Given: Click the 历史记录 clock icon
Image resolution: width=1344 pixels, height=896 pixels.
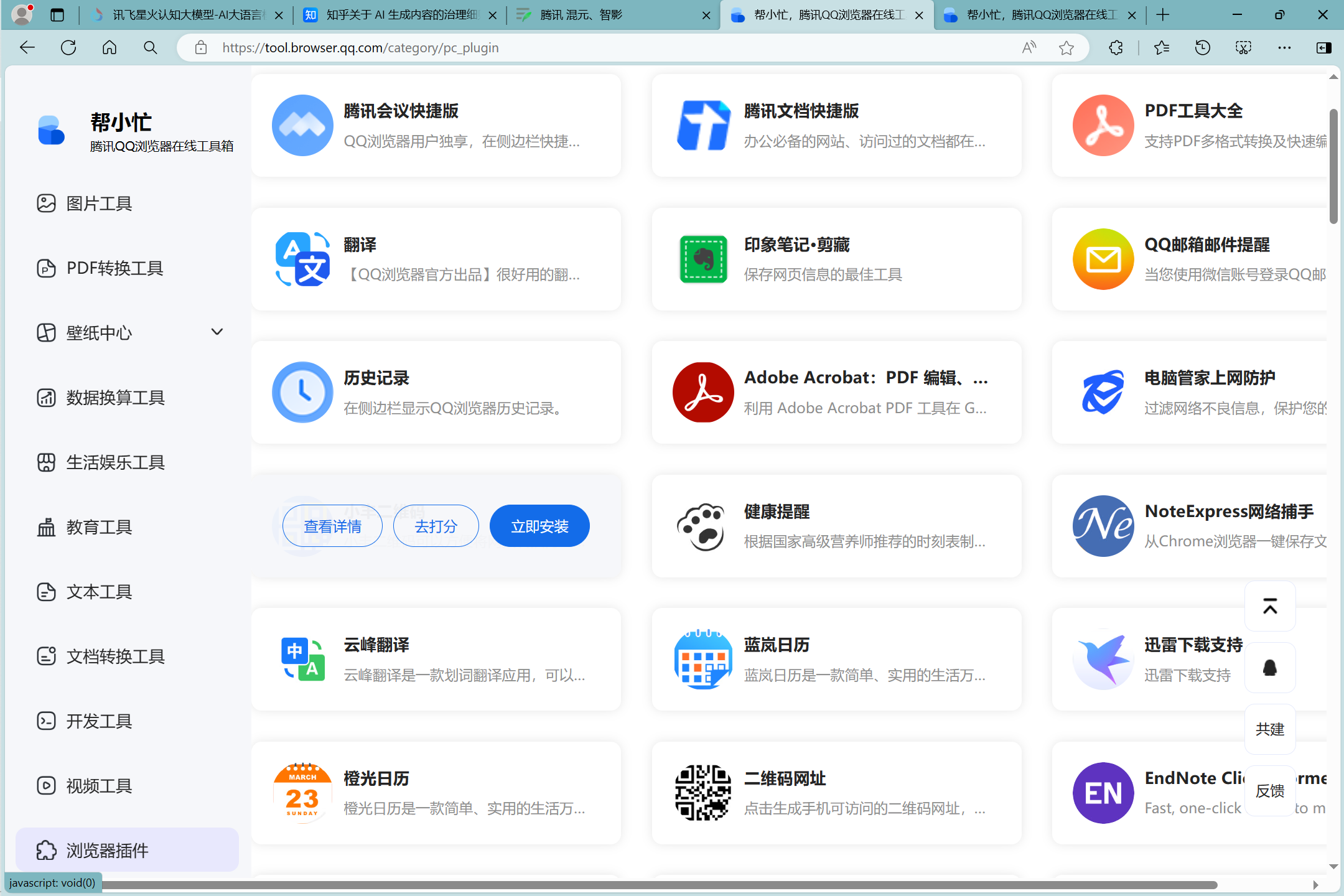Looking at the screenshot, I should click(302, 393).
